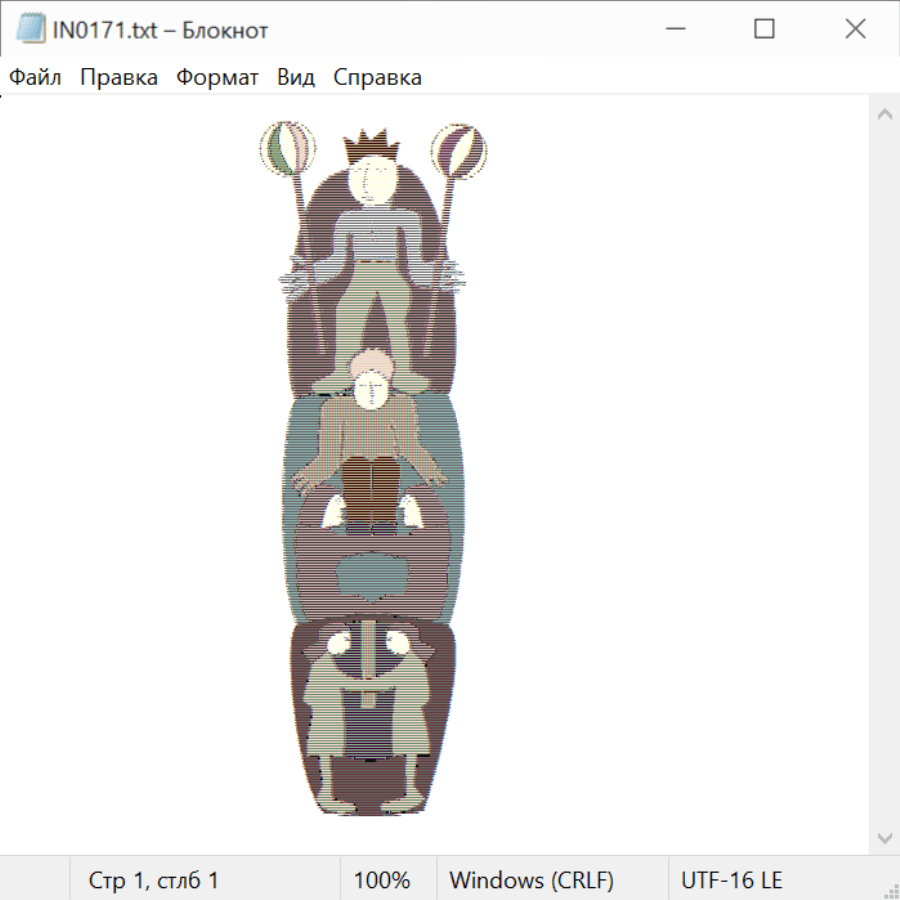Click the IN0171.txt window title text
The width and height of the screenshot is (900, 900).
tap(160, 30)
